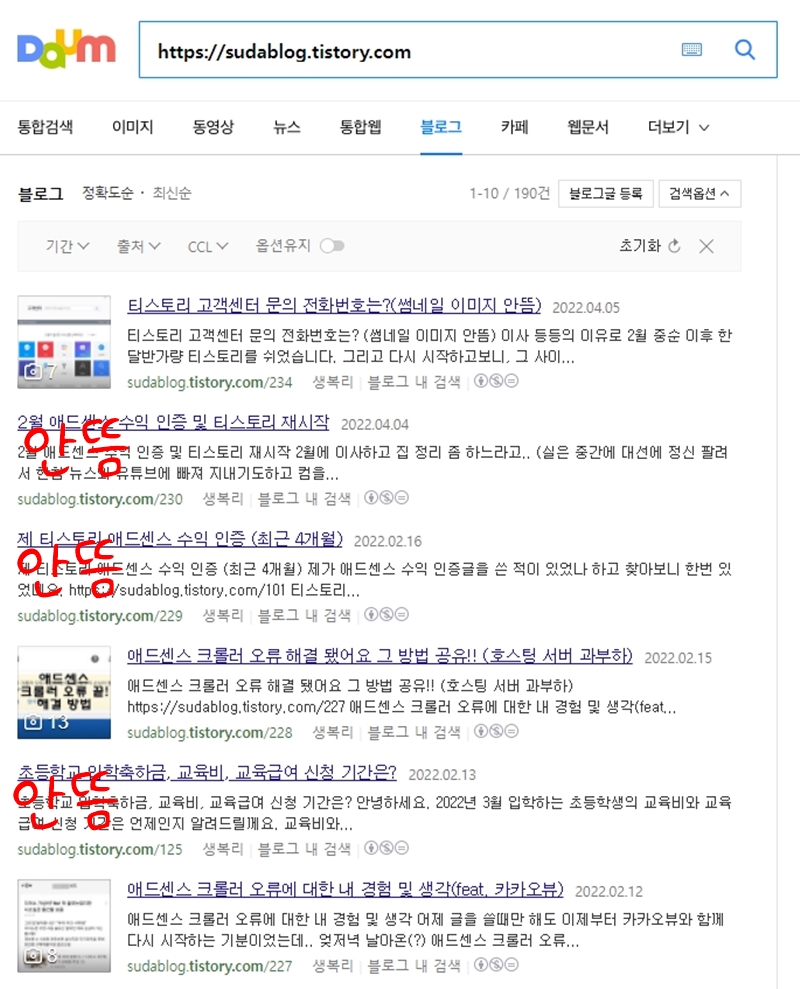
Task: Click 블로그 내 검색 under /230 result
Action: (x=304, y=498)
